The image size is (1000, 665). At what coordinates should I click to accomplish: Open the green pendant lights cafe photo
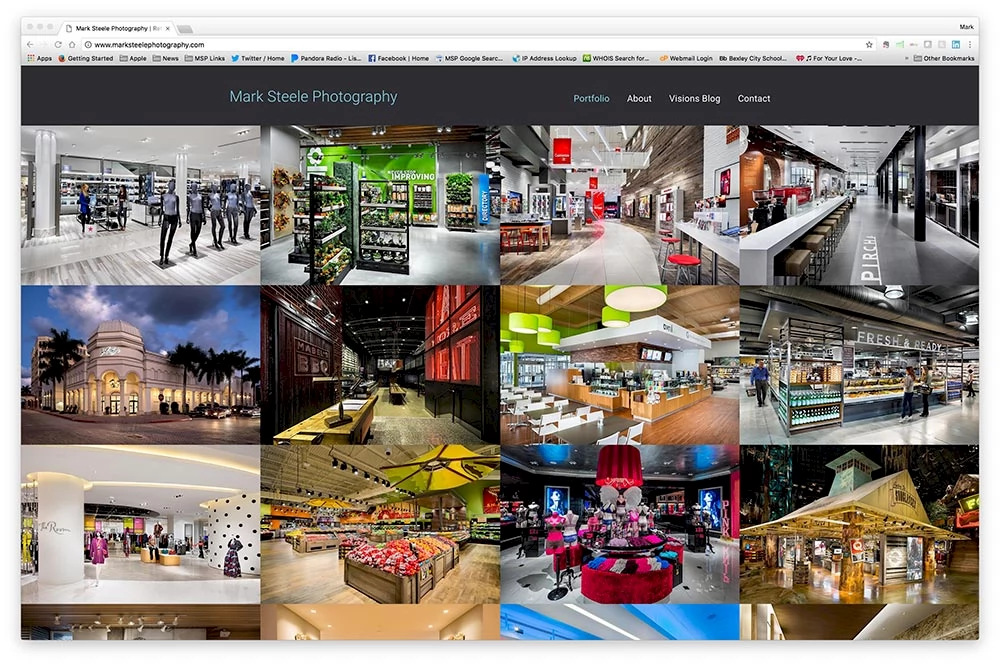click(x=620, y=365)
